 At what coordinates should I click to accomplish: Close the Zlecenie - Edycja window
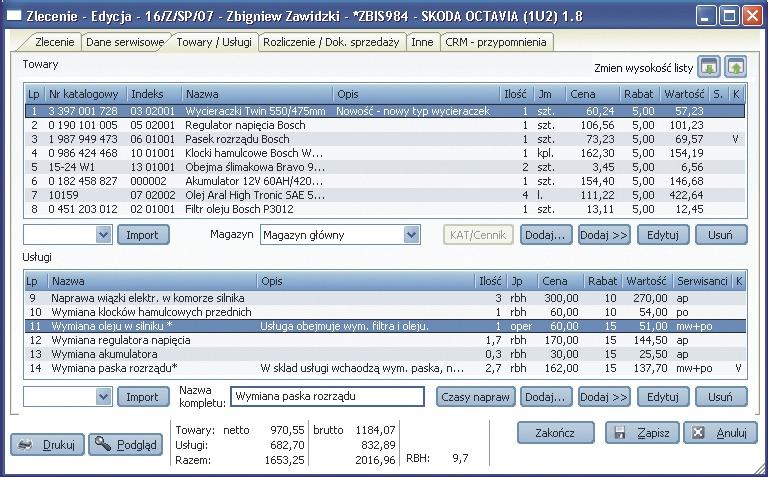point(751,16)
